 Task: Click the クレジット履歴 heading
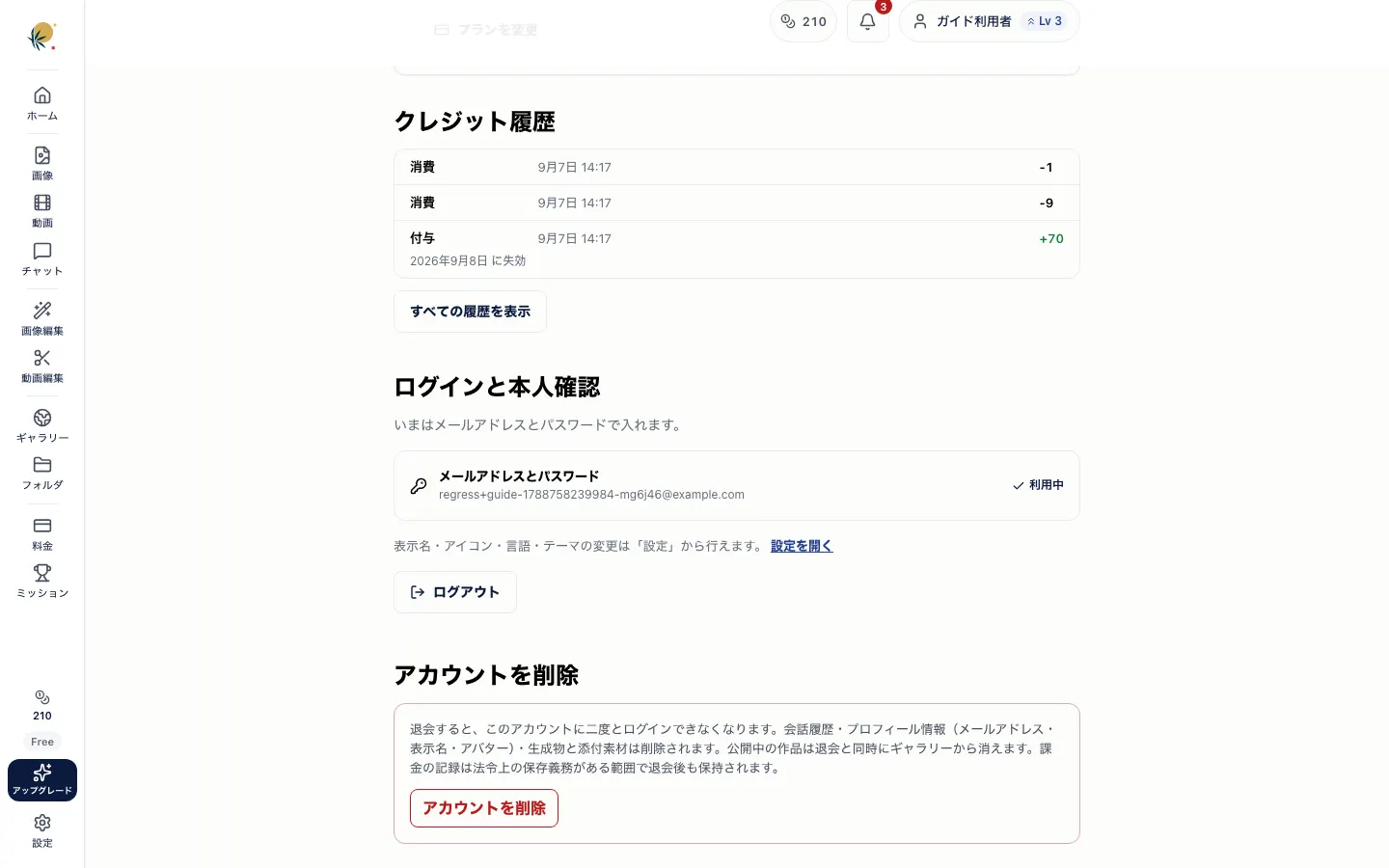pyautogui.click(x=475, y=122)
